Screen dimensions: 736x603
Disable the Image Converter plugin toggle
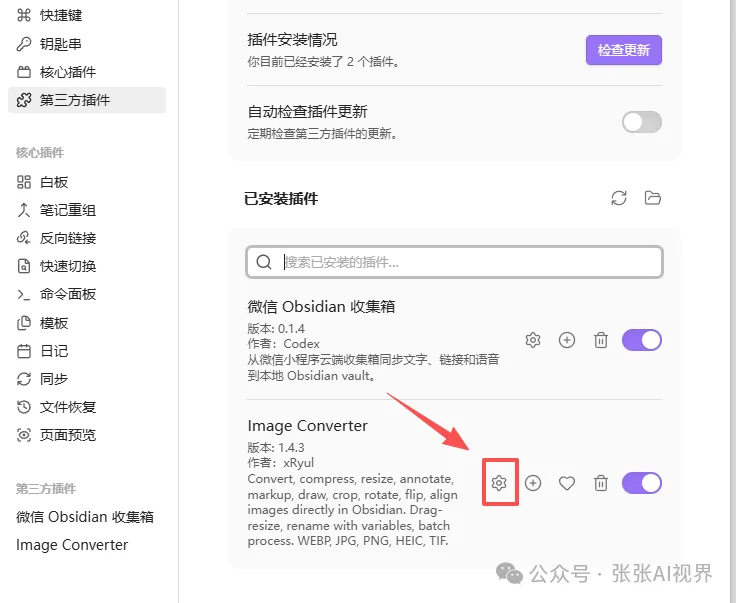(x=642, y=483)
